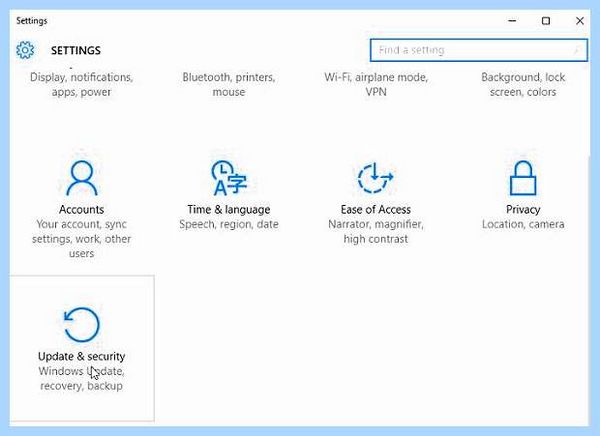
Task: Minimize the Settings window
Action: [x=512, y=21]
